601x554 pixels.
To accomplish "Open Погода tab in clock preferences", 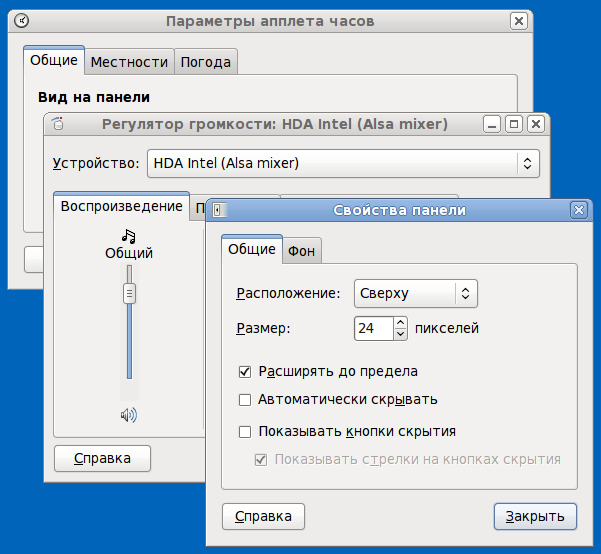I will [x=206, y=62].
